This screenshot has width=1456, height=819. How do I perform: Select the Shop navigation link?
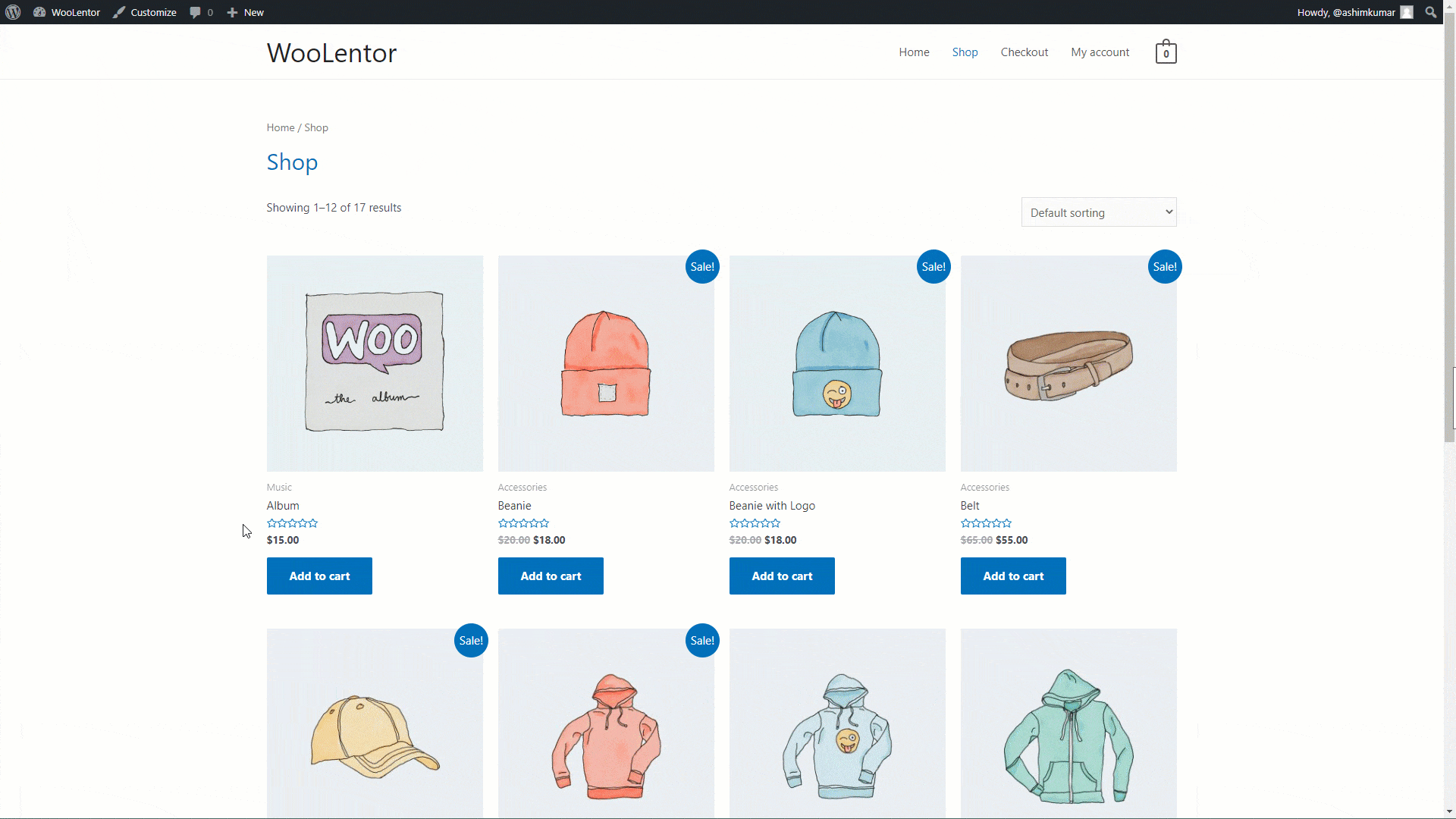(965, 52)
